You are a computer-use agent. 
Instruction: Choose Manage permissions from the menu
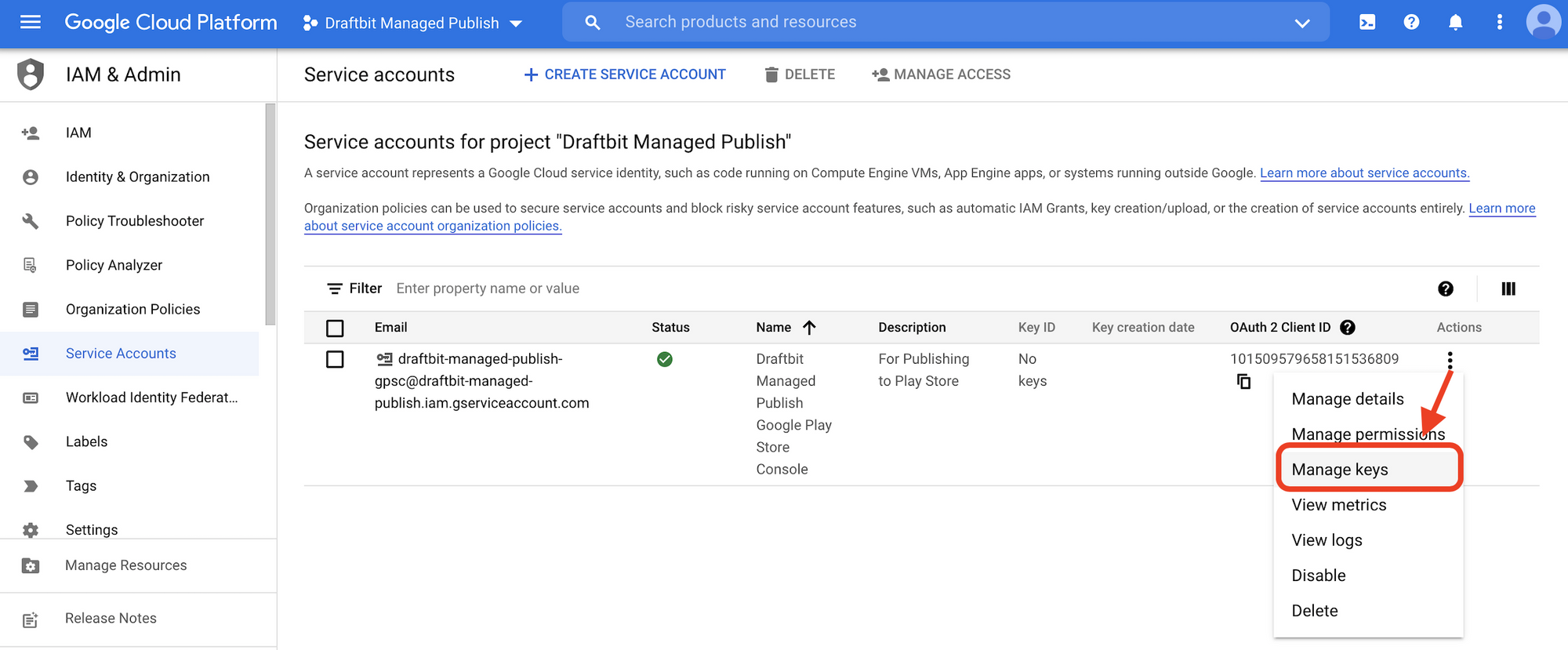pos(1368,434)
